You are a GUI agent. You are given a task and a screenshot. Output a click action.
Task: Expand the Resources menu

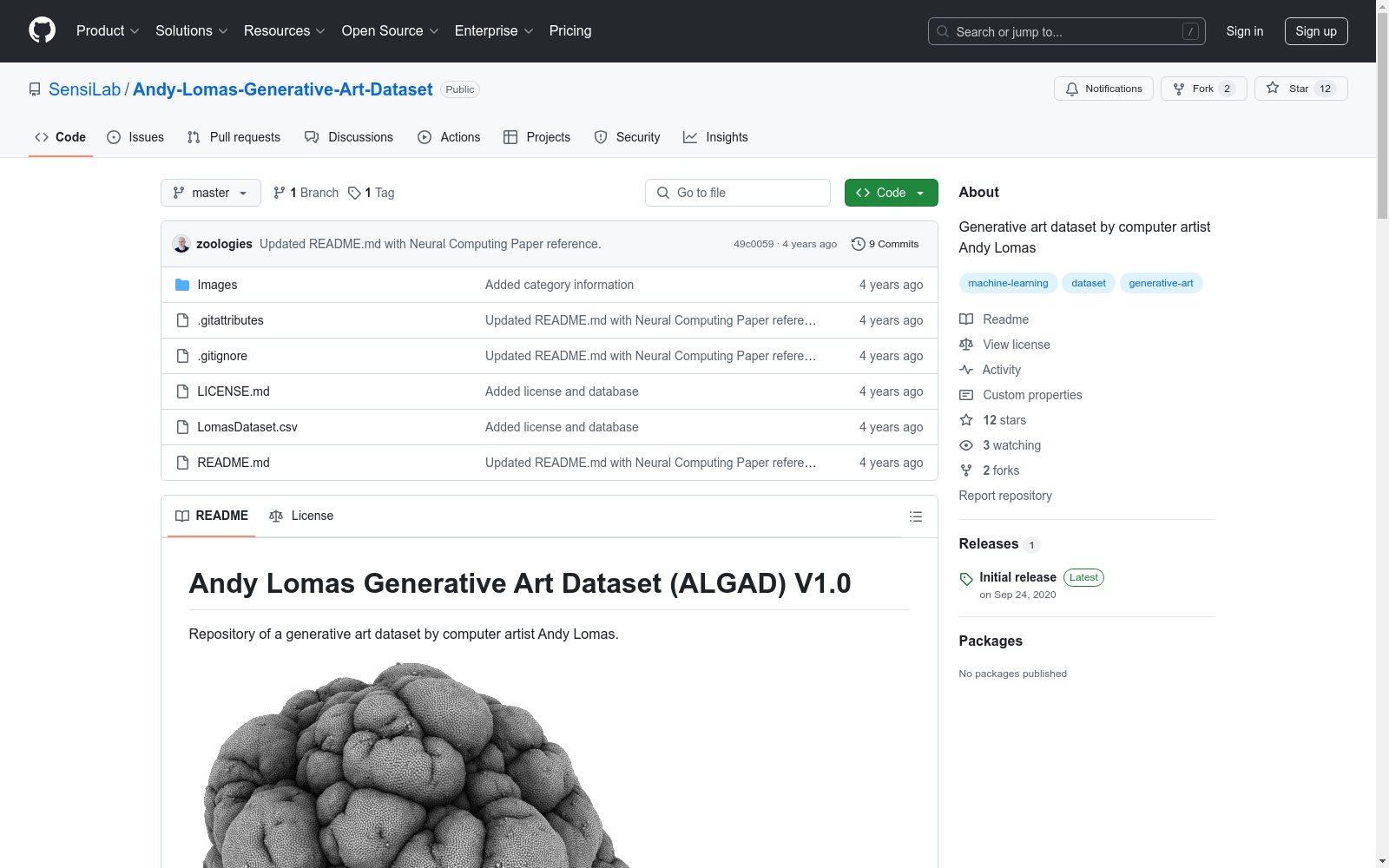285,30
